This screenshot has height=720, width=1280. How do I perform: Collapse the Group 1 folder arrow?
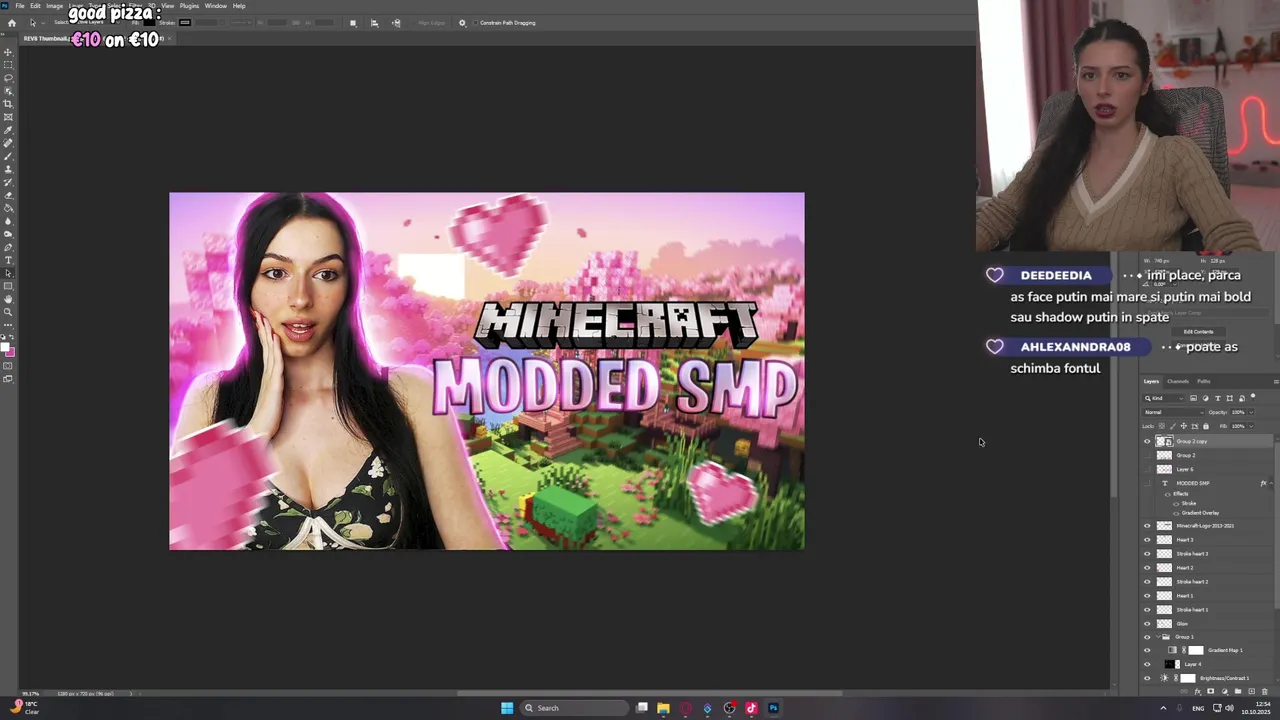click(x=1158, y=637)
